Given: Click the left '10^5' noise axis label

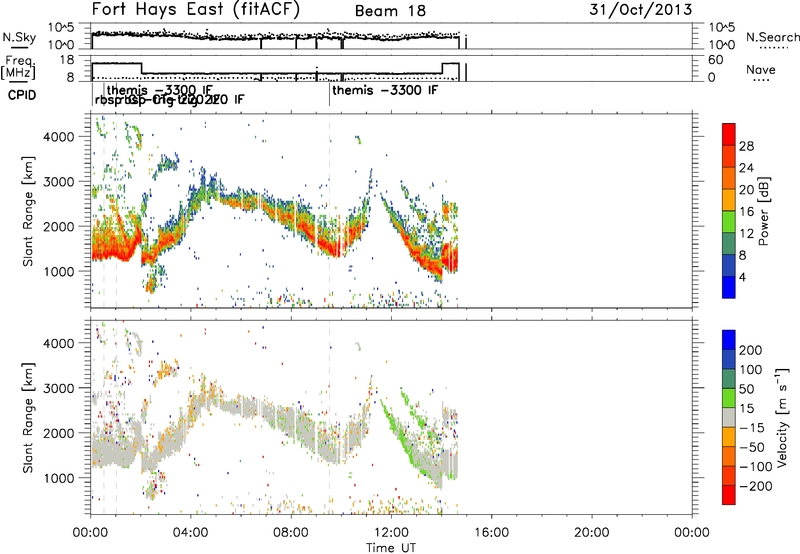Looking at the screenshot, I should 61,27.
